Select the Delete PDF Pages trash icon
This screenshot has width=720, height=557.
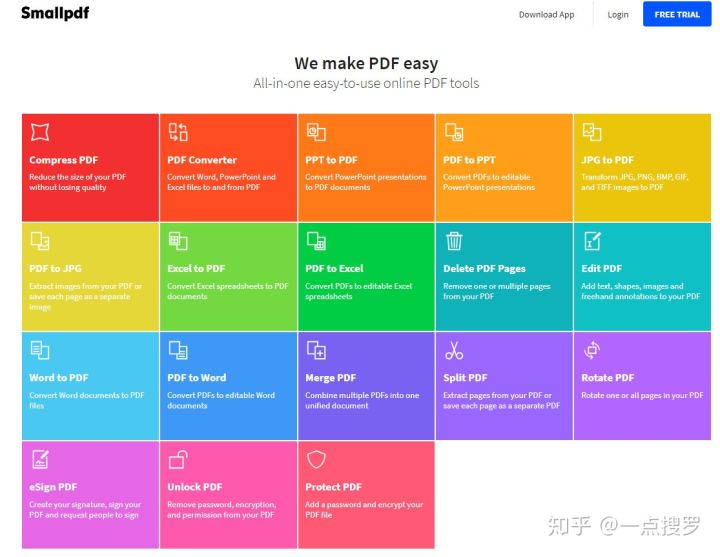(x=454, y=241)
